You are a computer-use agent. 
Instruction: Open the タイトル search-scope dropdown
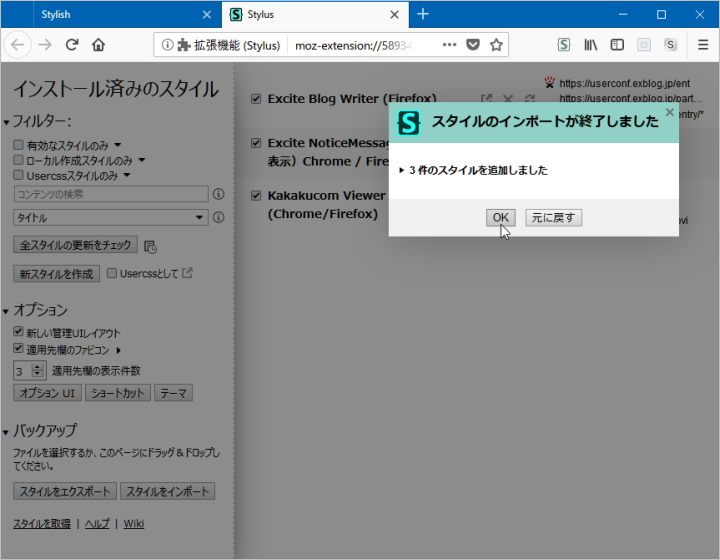[111, 217]
